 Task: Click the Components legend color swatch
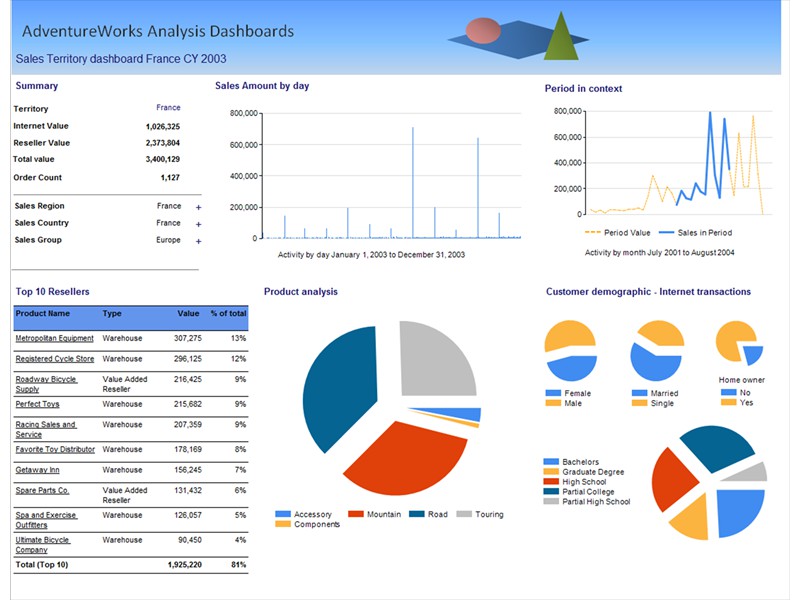click(283, 524)
